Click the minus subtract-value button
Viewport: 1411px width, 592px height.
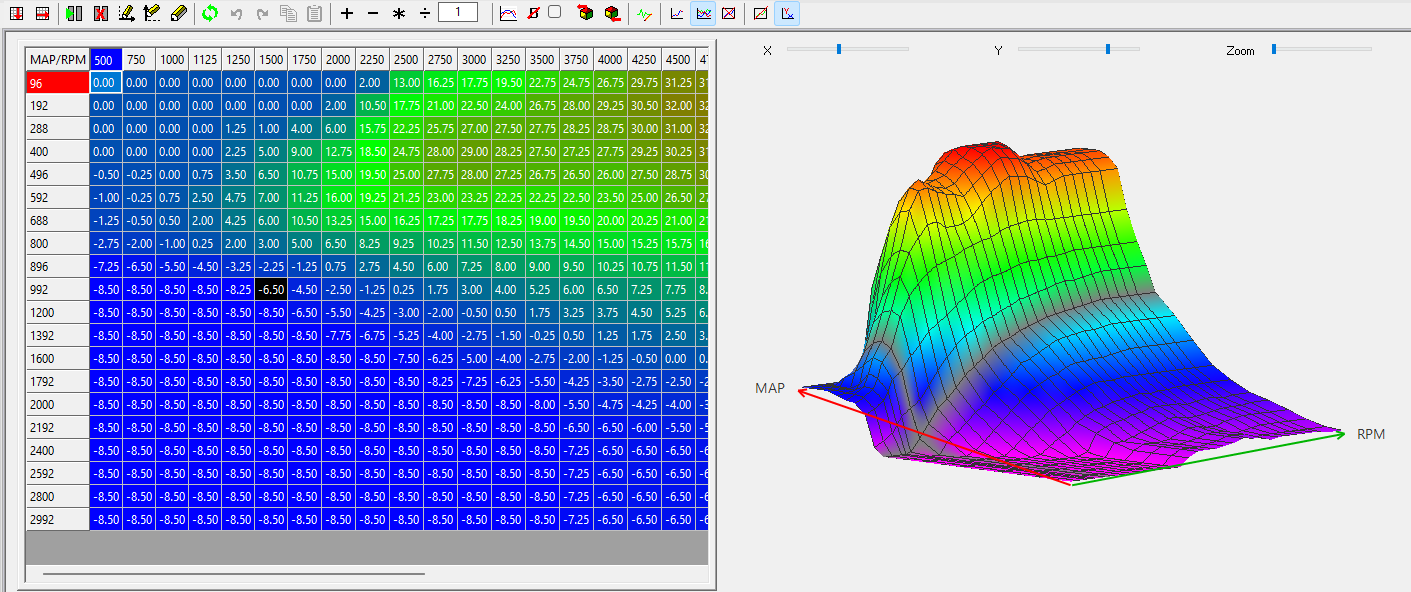(x=373, y=13)
